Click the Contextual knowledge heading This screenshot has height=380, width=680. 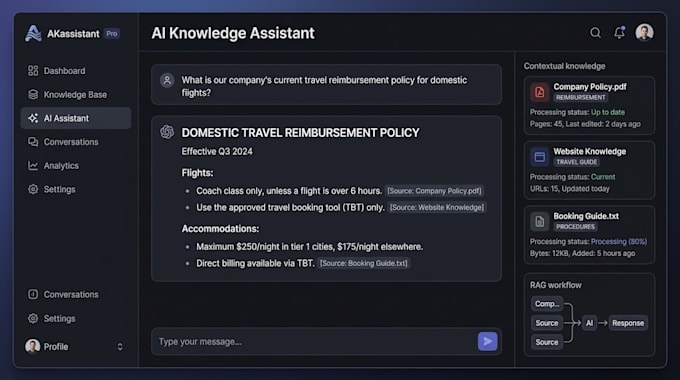coord(564,66)
